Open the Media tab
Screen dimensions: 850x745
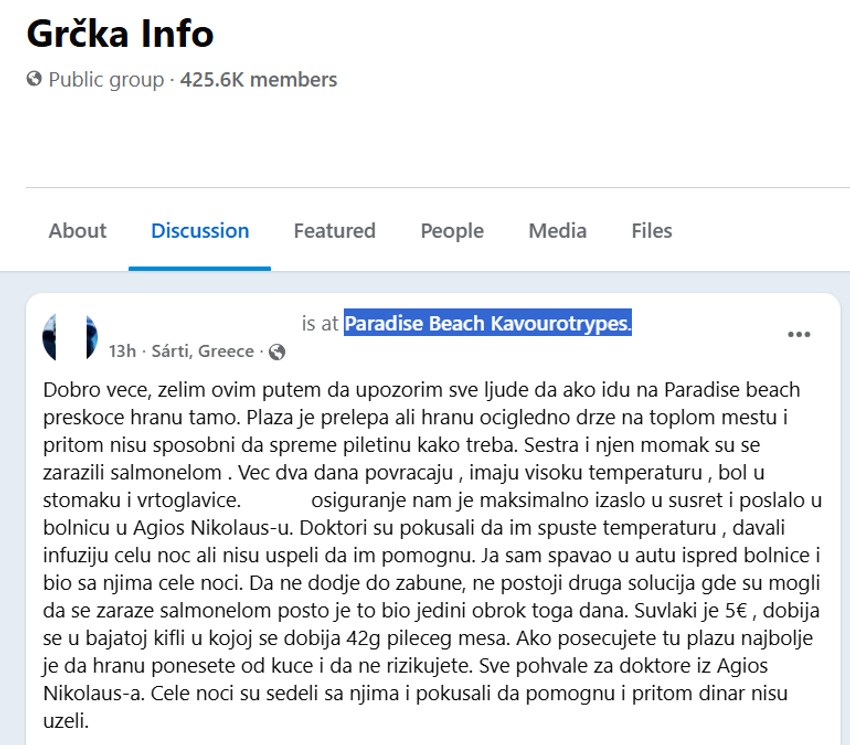click(x=559, y=230)
